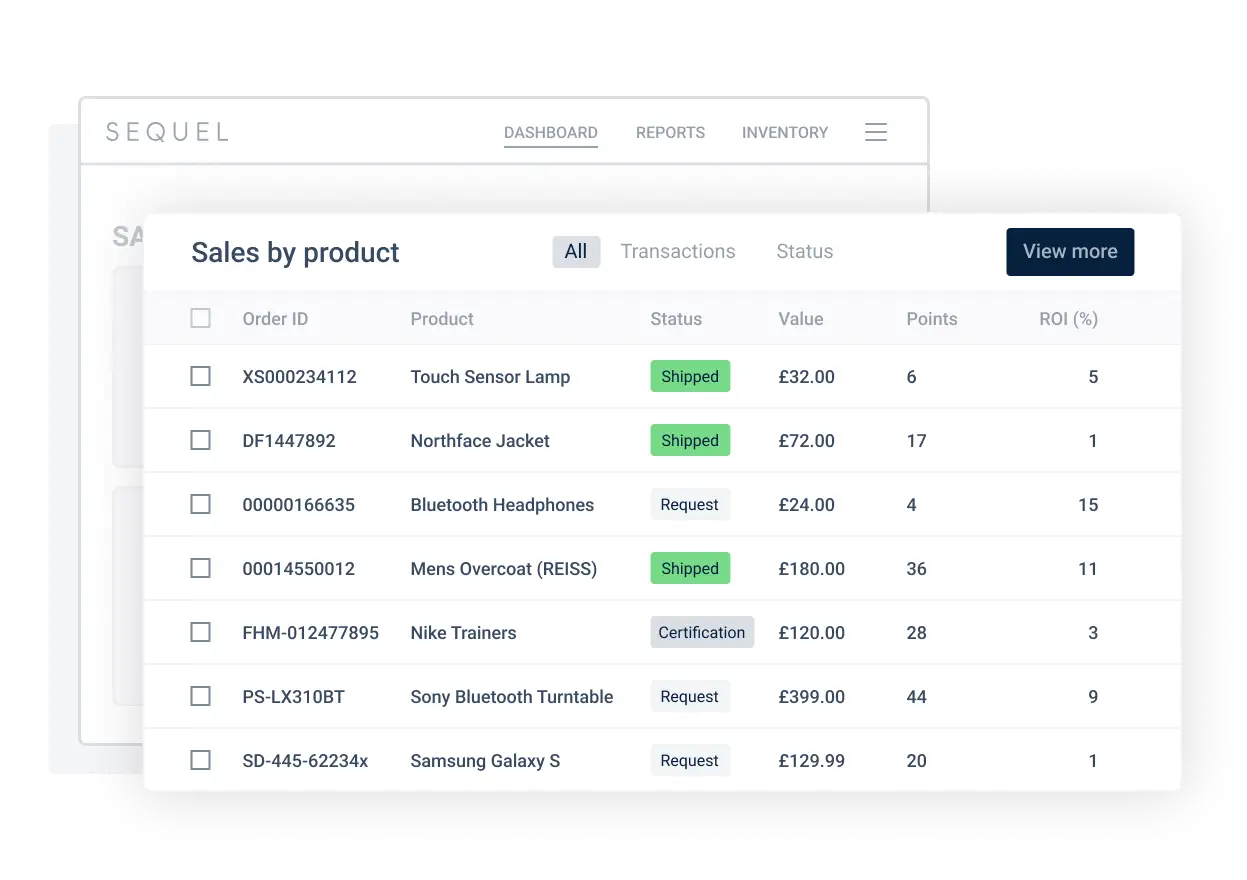Open the Inventory tab
The image size is (1247, 880).
click(x=784, y=132)
